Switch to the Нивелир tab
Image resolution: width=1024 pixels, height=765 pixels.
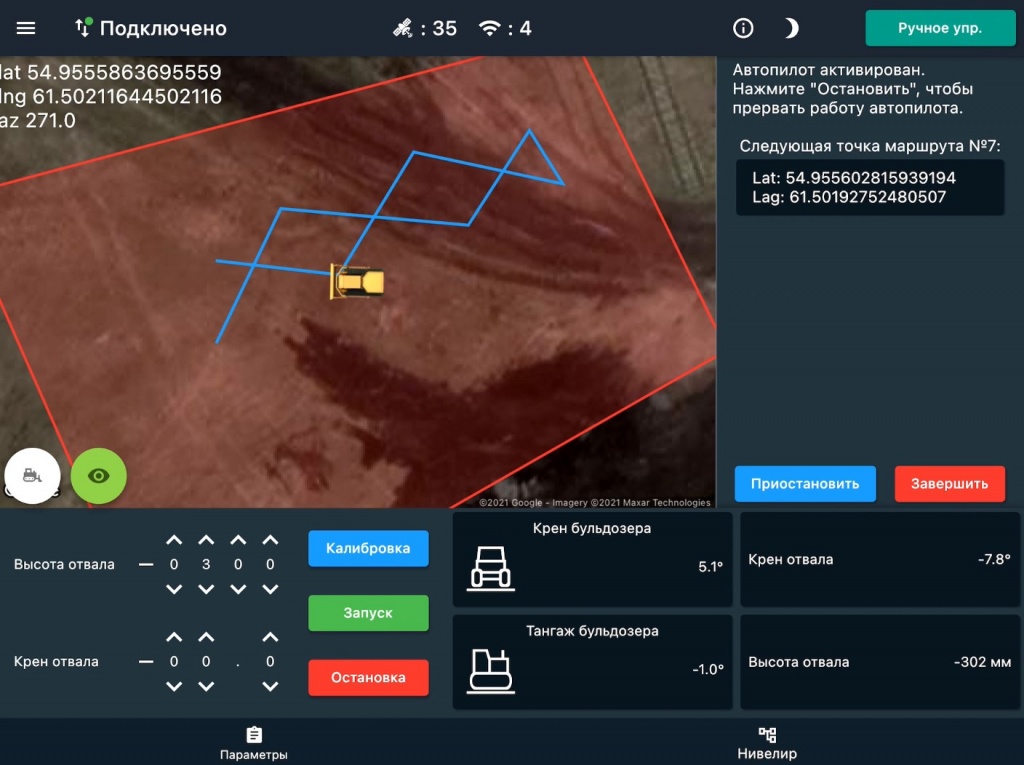point(767,743)
